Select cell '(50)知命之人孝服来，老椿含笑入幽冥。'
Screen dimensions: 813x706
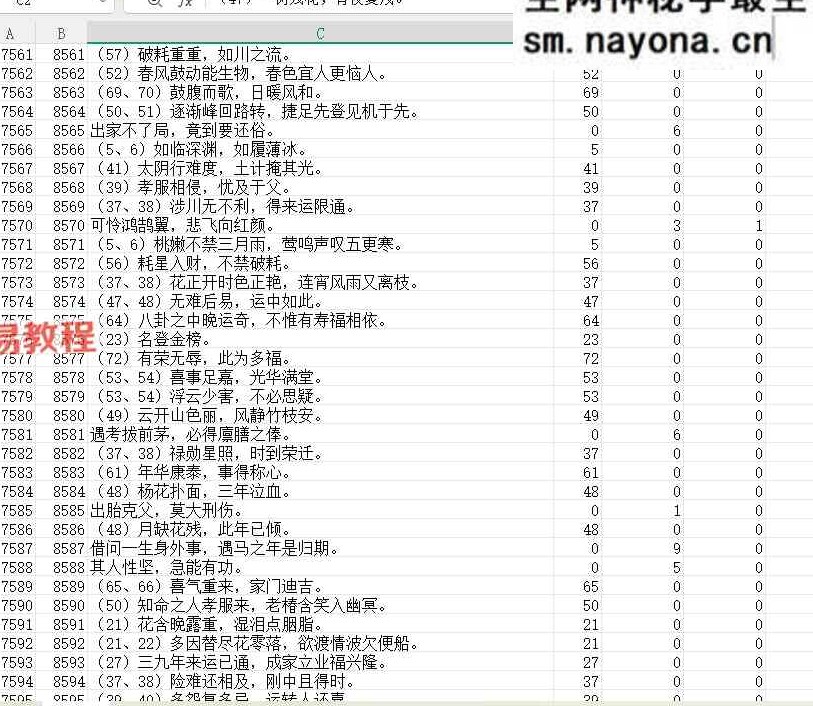pyautogui.click(x=320, y=605)
